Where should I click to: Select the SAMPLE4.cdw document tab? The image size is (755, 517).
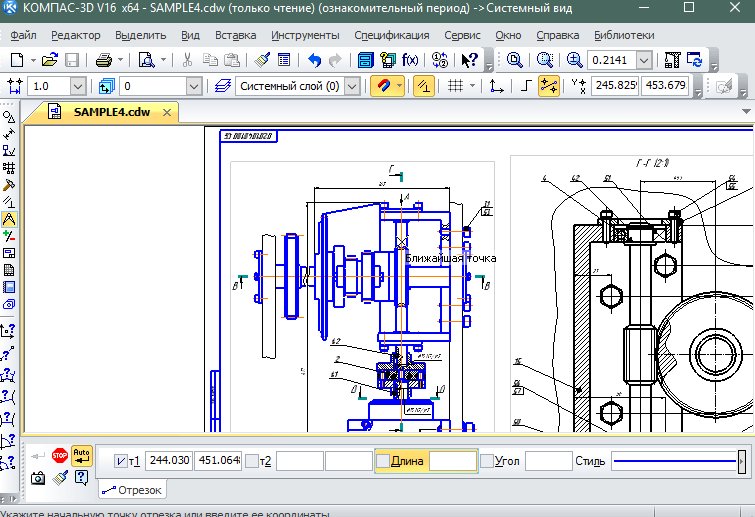point(112,112)
